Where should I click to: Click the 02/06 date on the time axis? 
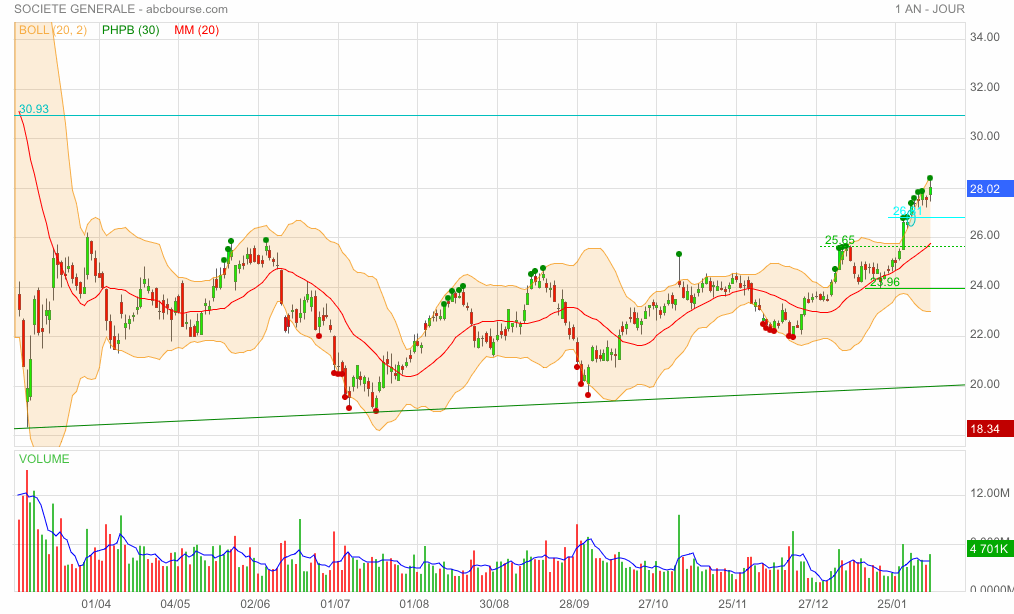point(255,604)
